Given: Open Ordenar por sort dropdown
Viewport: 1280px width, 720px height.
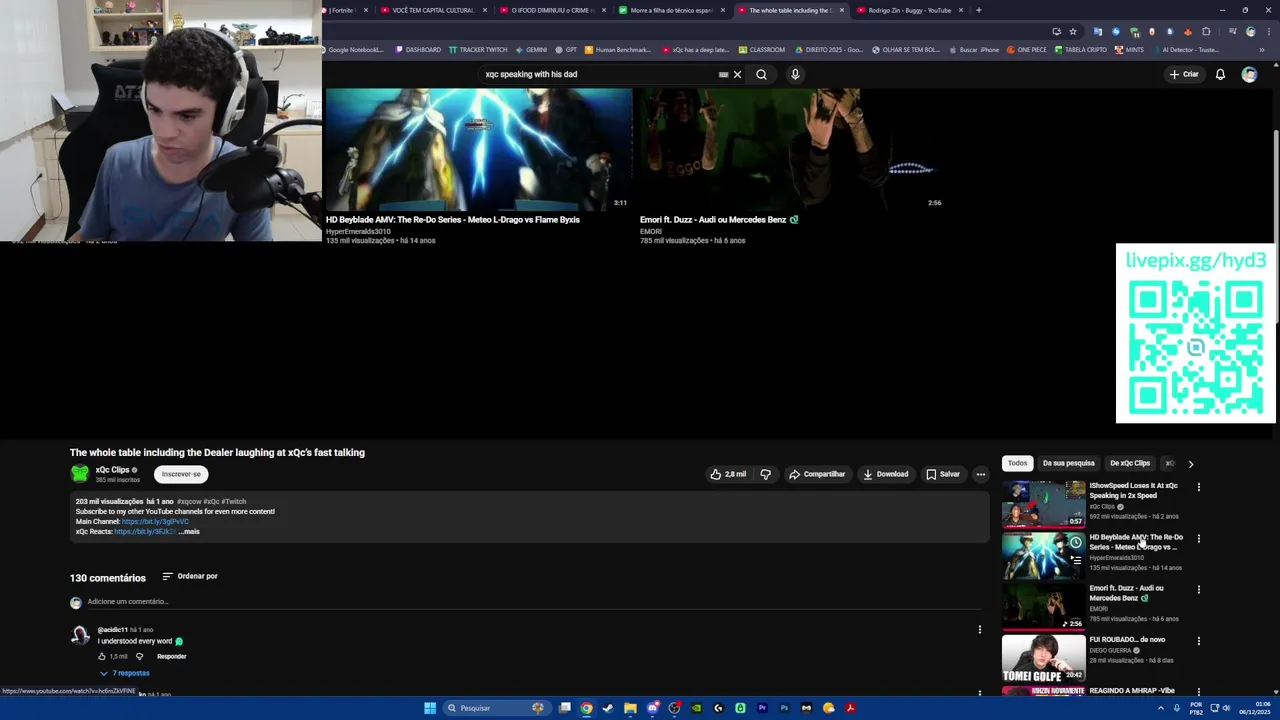Looking at the screenshot, I should coord(190,576).
